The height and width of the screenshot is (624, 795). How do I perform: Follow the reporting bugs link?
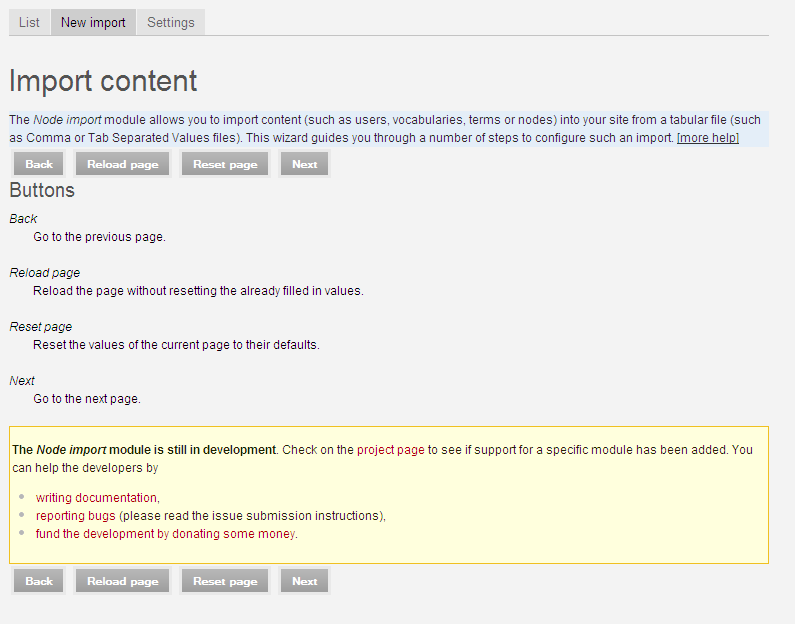tap(76, 516)
